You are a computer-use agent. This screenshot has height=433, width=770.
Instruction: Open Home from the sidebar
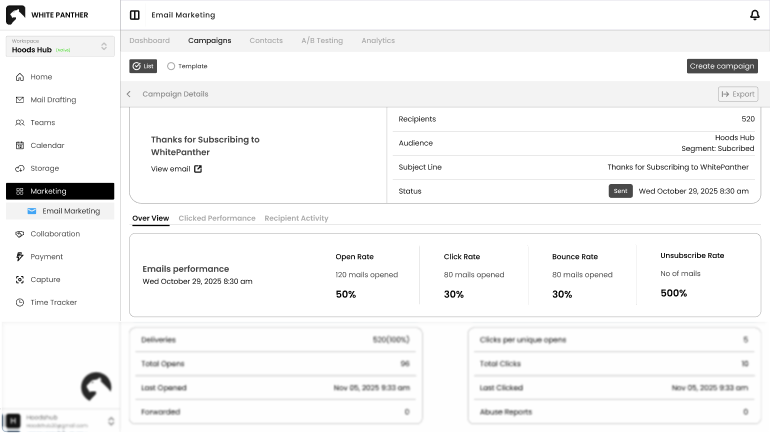pyautogui.click(x=40, y=77)
